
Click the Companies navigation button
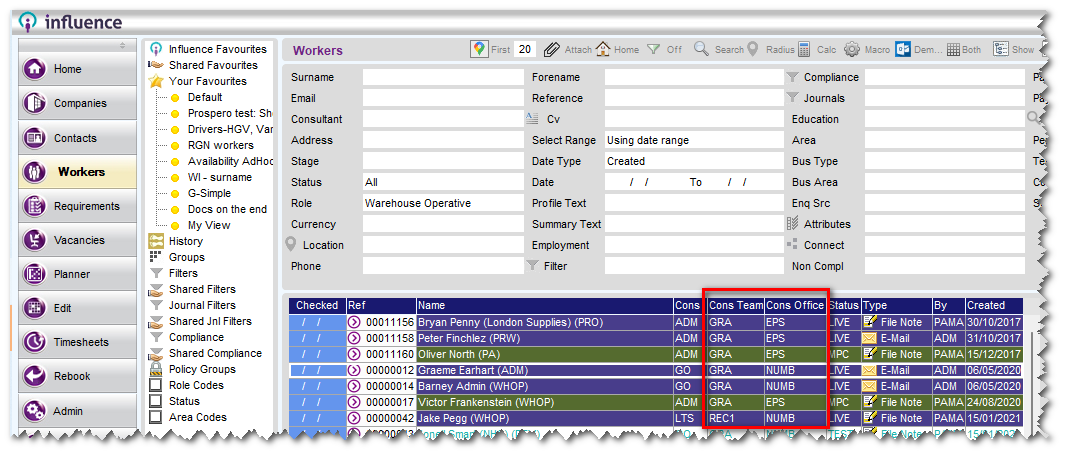[78, 104]
